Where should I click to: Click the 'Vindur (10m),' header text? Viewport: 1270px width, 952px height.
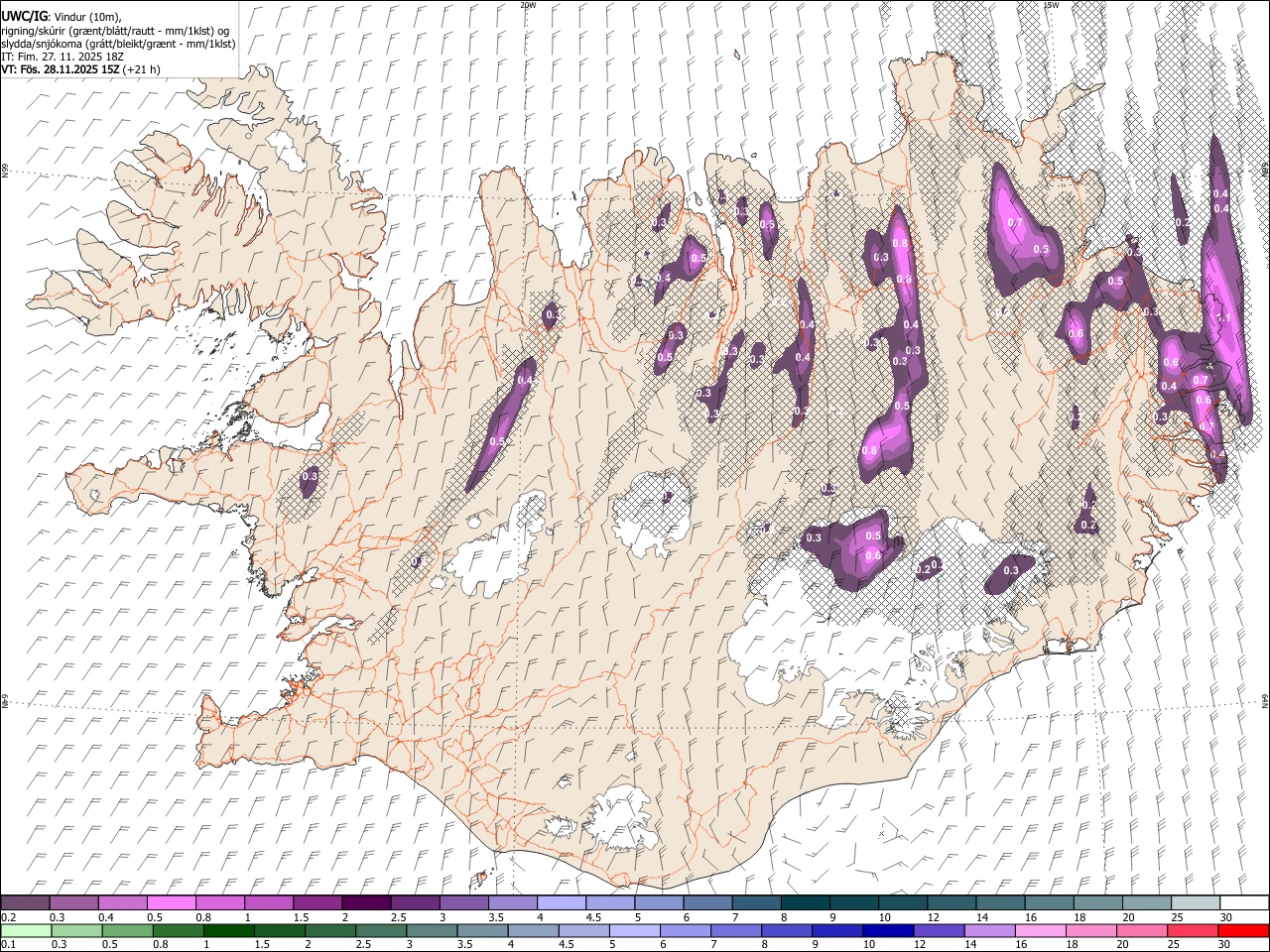point(88,17)
